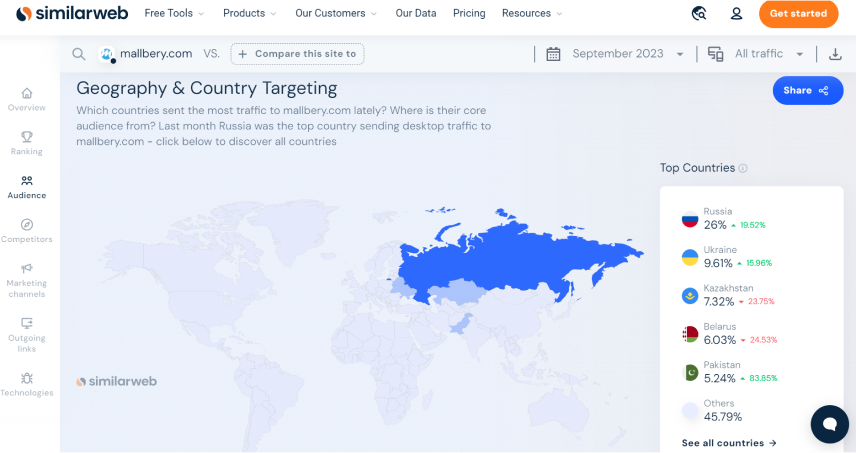
Task: Open the website search globe icon
Action: click(699, 13)
